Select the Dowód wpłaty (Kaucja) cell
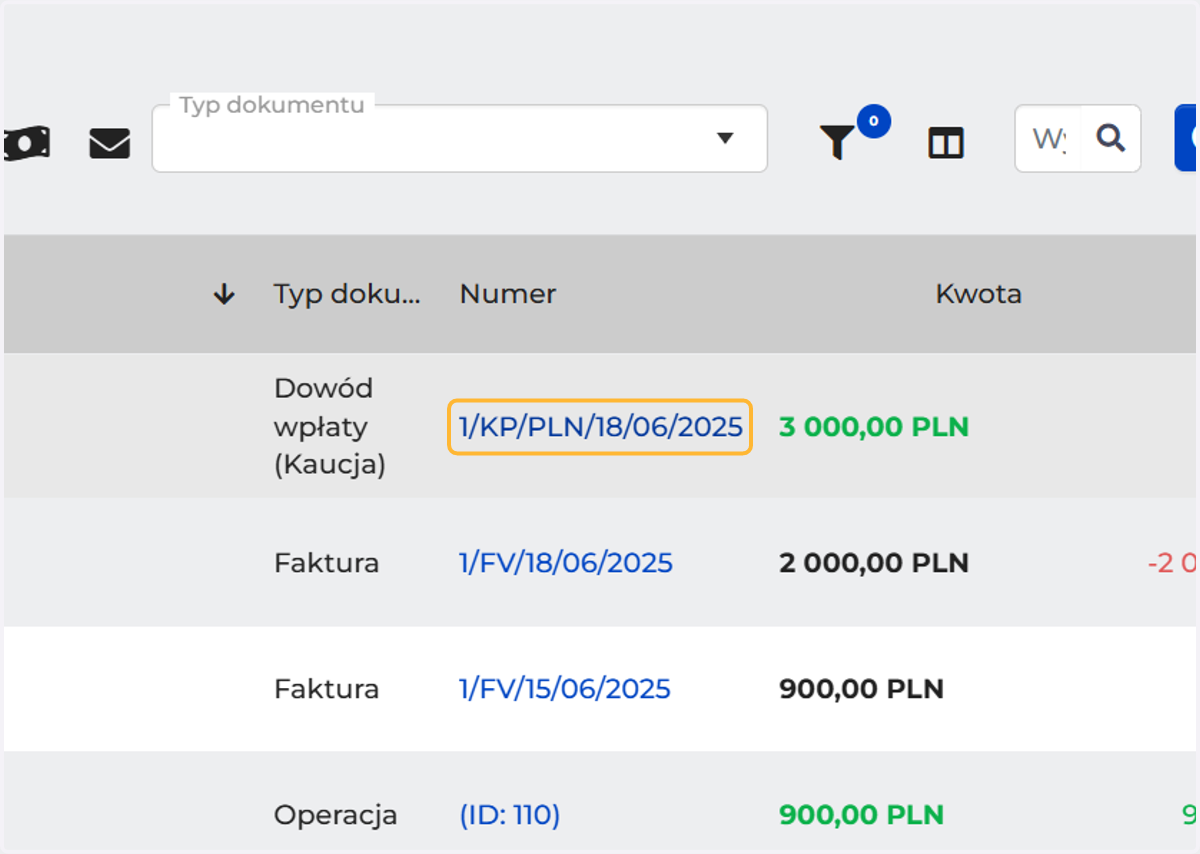Screen dimensions: 1200x854 330,426
